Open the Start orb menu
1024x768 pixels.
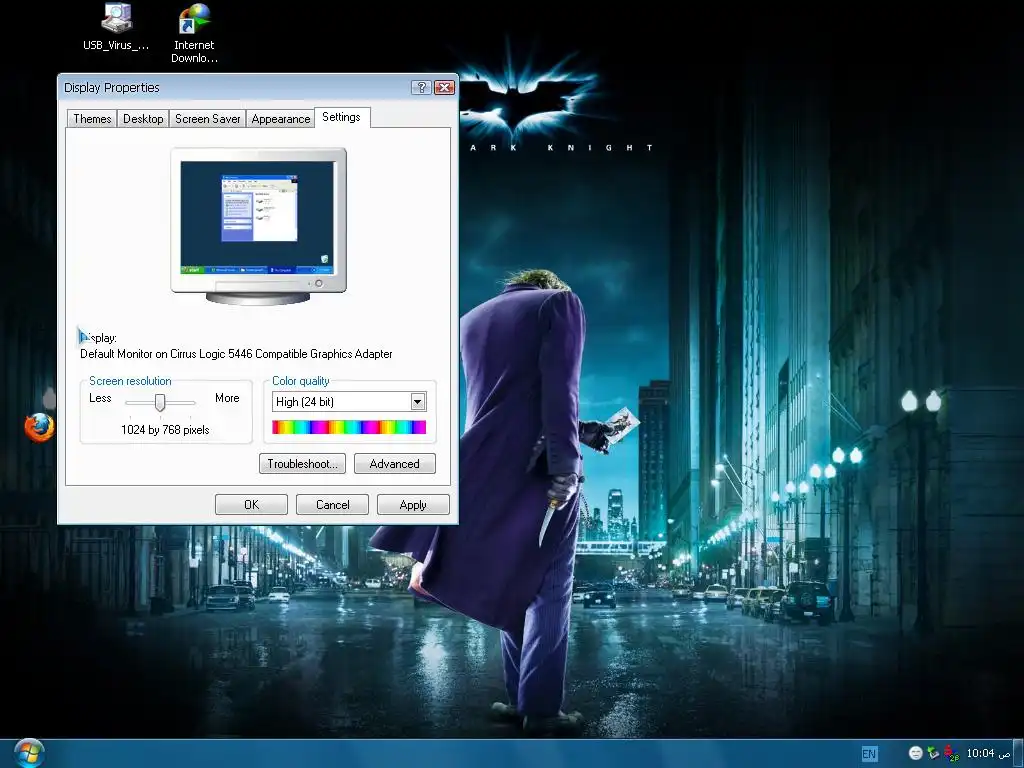[29, 753]
